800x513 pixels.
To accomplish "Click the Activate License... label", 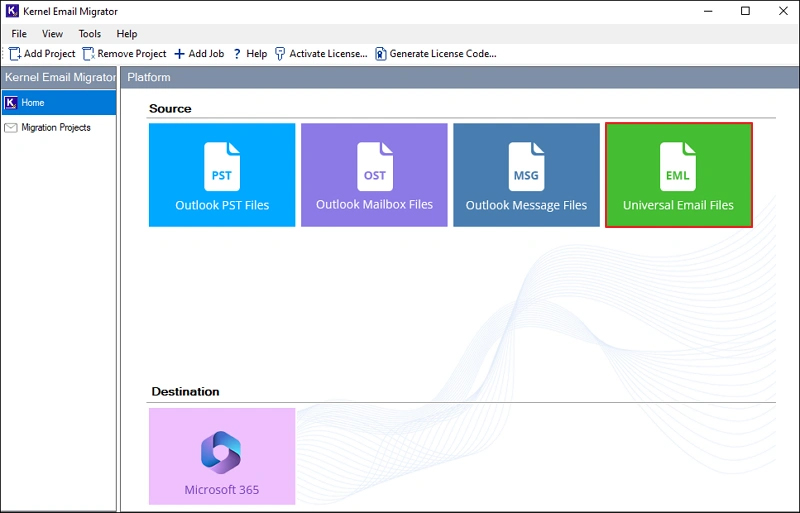I will pyautogui.click(x=328, y=54).
